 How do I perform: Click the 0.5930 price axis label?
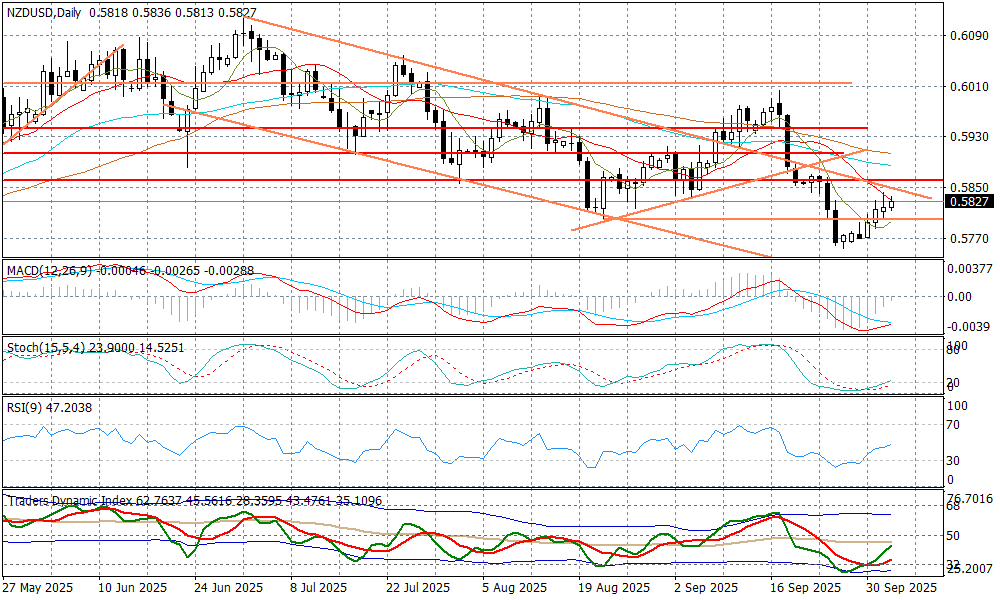click(x=966, y=136)
